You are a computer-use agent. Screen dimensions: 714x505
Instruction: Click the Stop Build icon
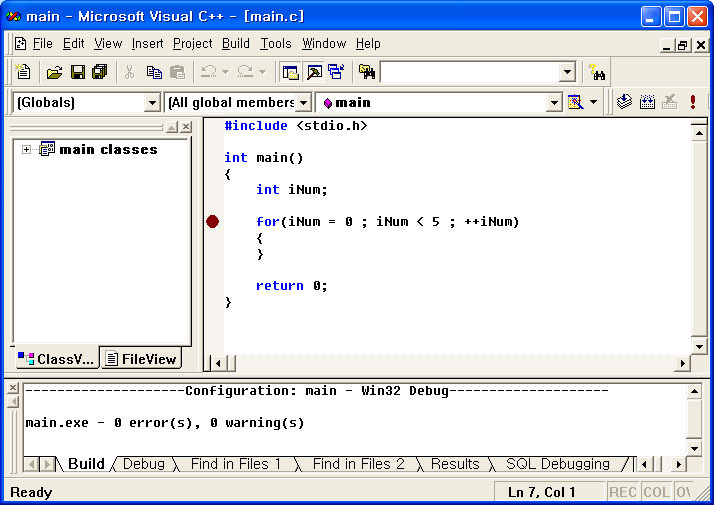click(x=669, y=102)
